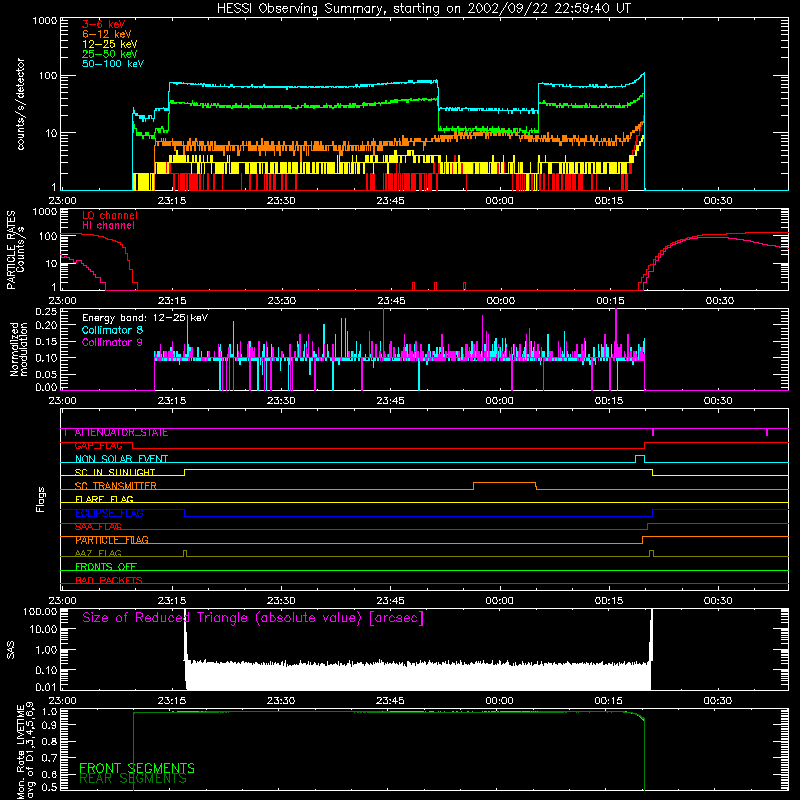Viewport: 800px width, 800px height.
Task: Click the A4Z_FLAG pulse near 23:17
Action: click(x=185, y=553)
